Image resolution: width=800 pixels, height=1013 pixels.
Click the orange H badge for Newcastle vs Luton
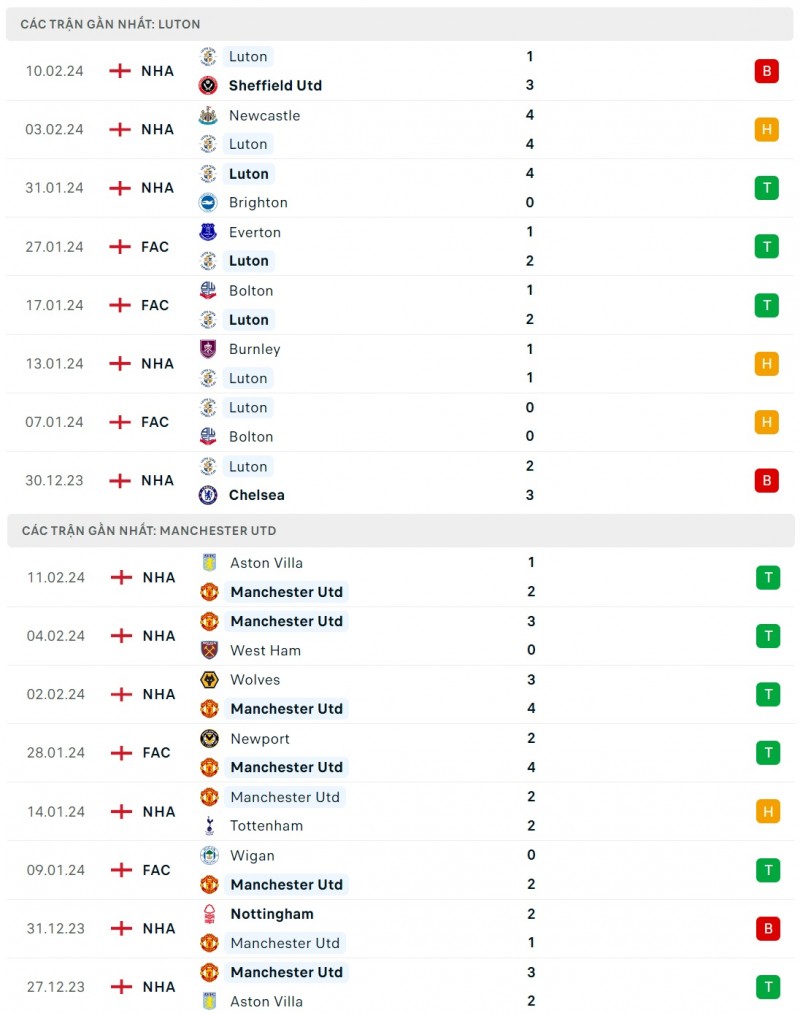tap(767, 129)
